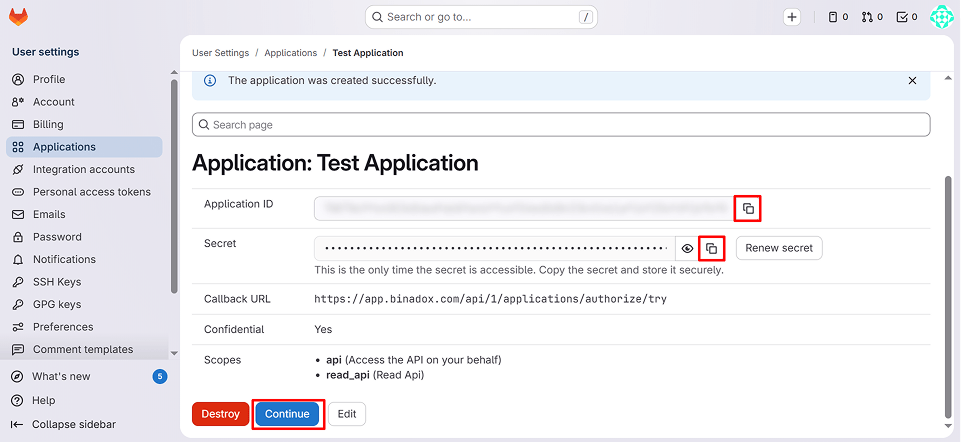Screen dimensions: 961x442
Task: Click Confidential value Yes
Action: click(x=323, y=330)
